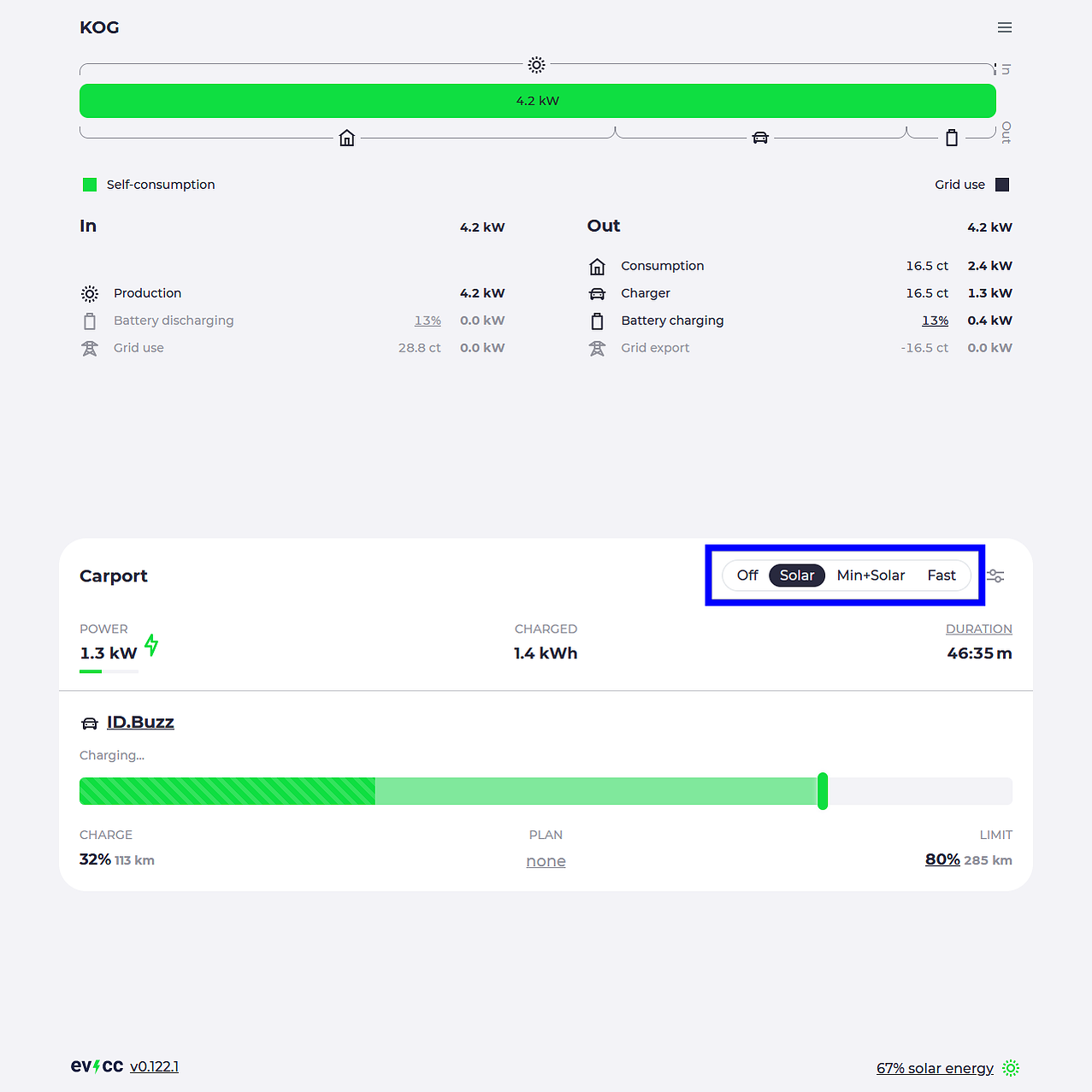Click the sun icon above the power bar
Screen dimensions: 1092x1092
click(x=536, y=65)
